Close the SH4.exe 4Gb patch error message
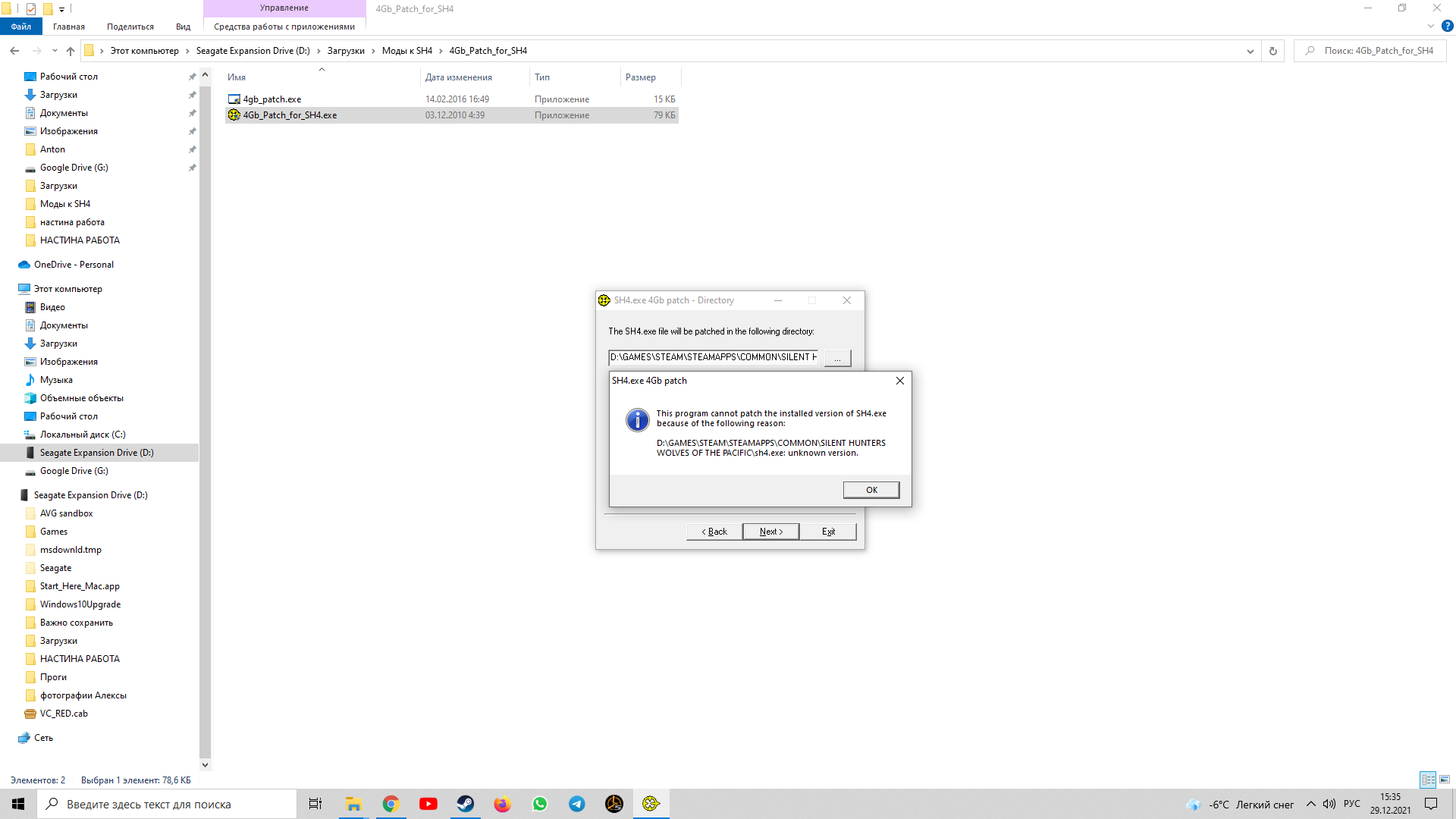The width and height of the screenshot is (1456, 819). (x=899, y=381)
